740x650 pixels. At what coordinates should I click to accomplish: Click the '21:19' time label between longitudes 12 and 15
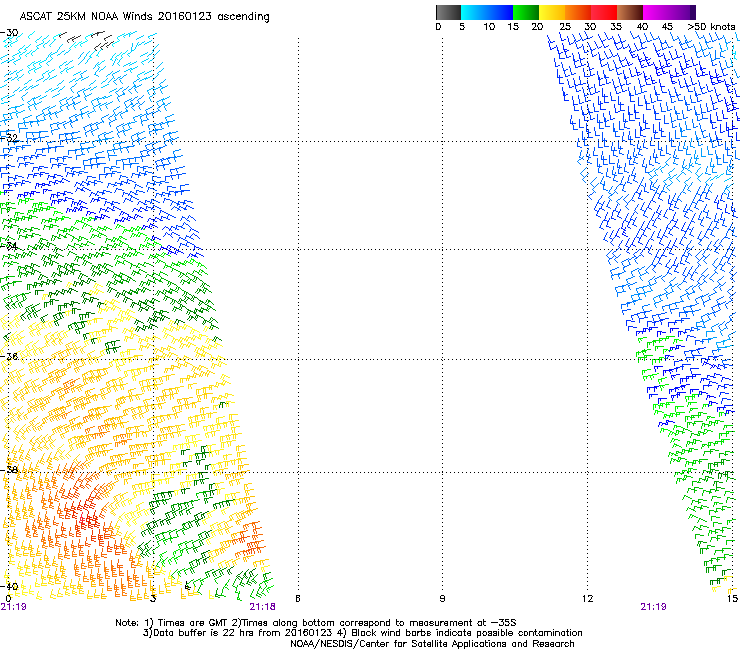(654, 607)
